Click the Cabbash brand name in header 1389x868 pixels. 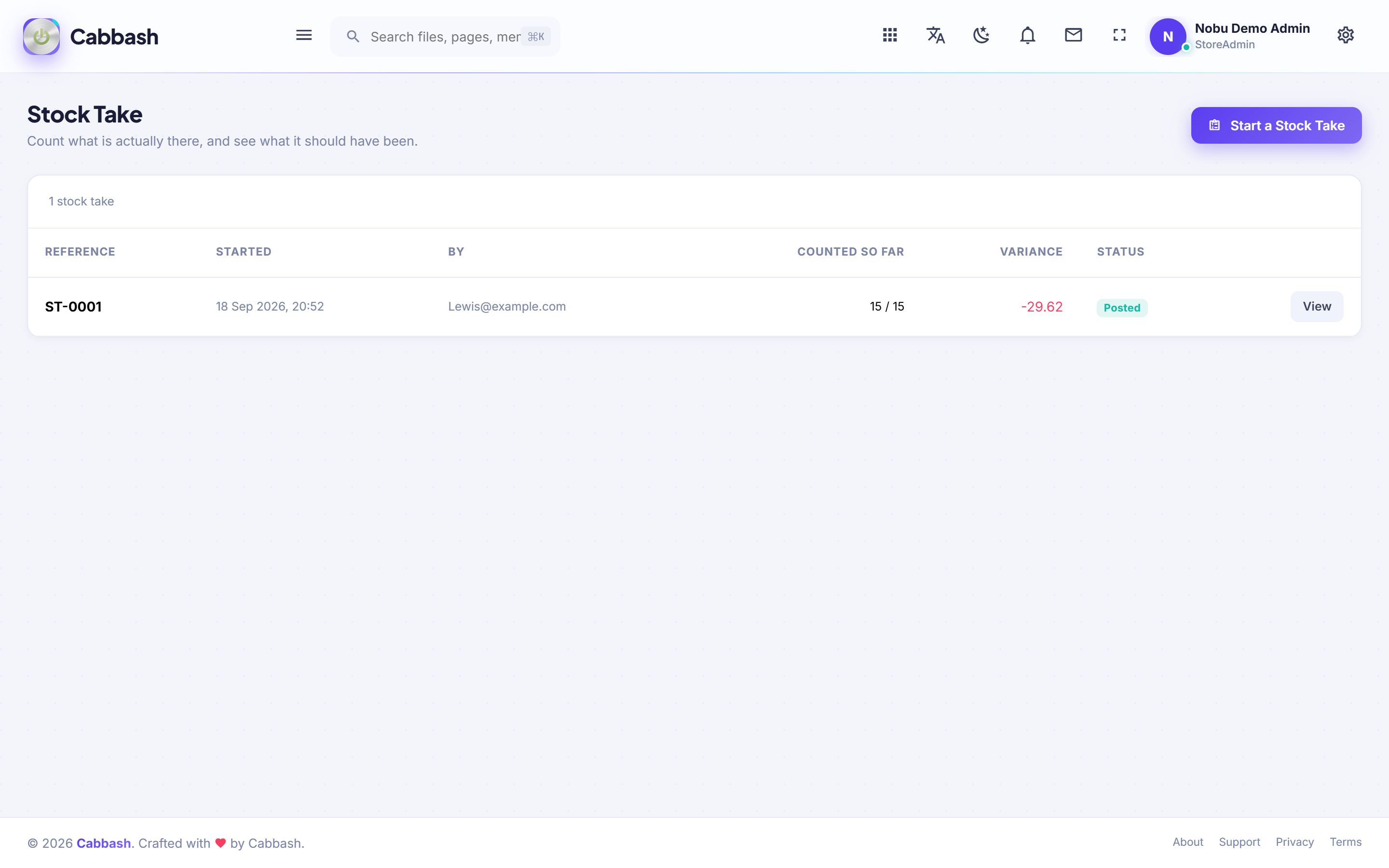(114, 37)
